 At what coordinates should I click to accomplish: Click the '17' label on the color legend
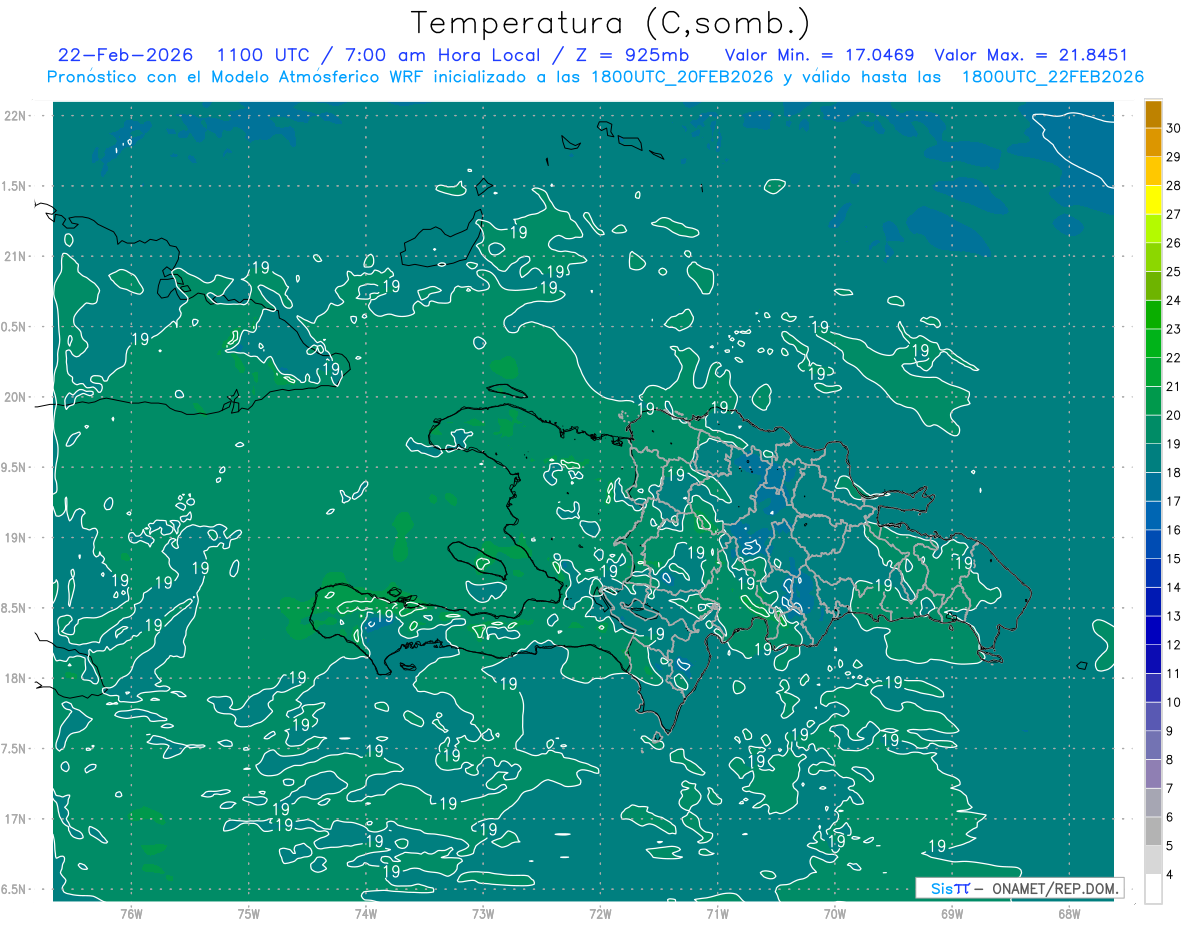(x=1173, y=501)
